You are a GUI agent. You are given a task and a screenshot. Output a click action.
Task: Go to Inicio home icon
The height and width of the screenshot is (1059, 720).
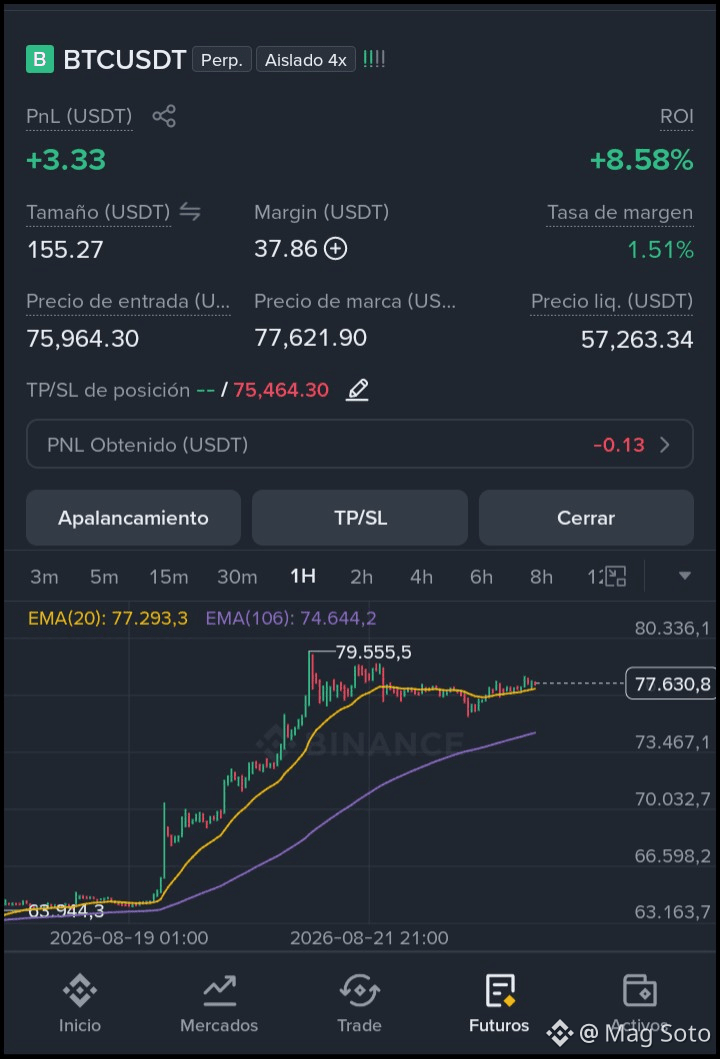pyautogui.click(x=80, y=991)
